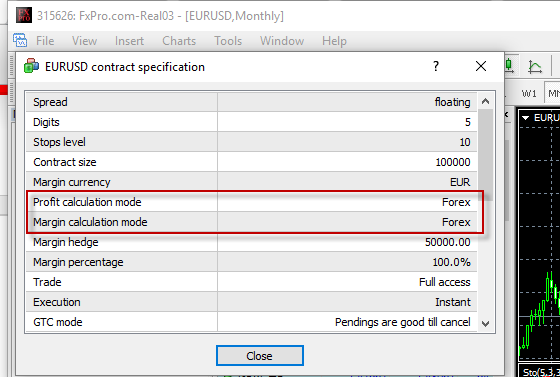Select the candlestick chart toolbar icon
Viewport: 560px width, 377px height.
pyautogui.click(x=509, y=65)
